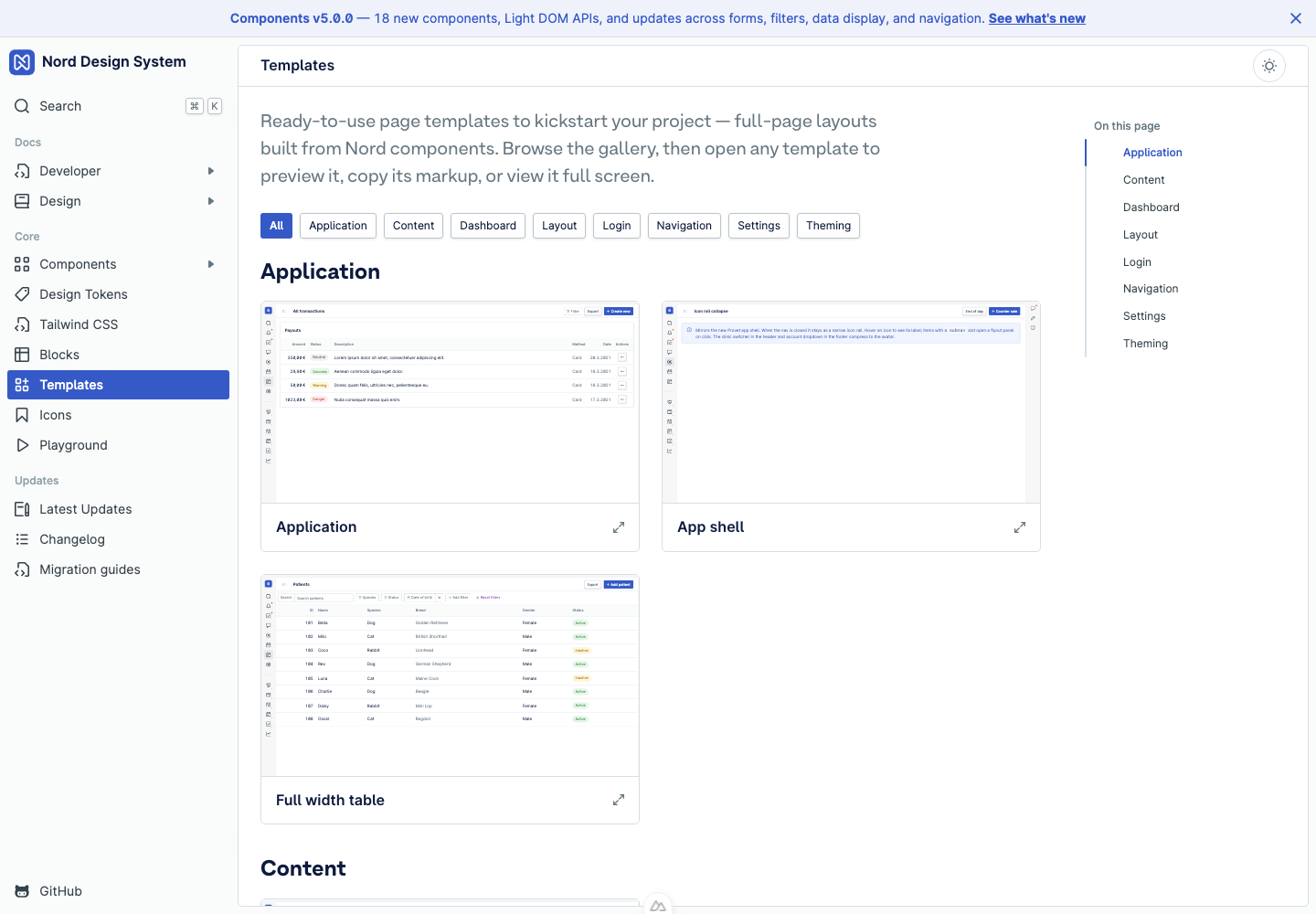Filter templates by Theming
Viewport: 1316px width, 914px height.
[829, 226]
